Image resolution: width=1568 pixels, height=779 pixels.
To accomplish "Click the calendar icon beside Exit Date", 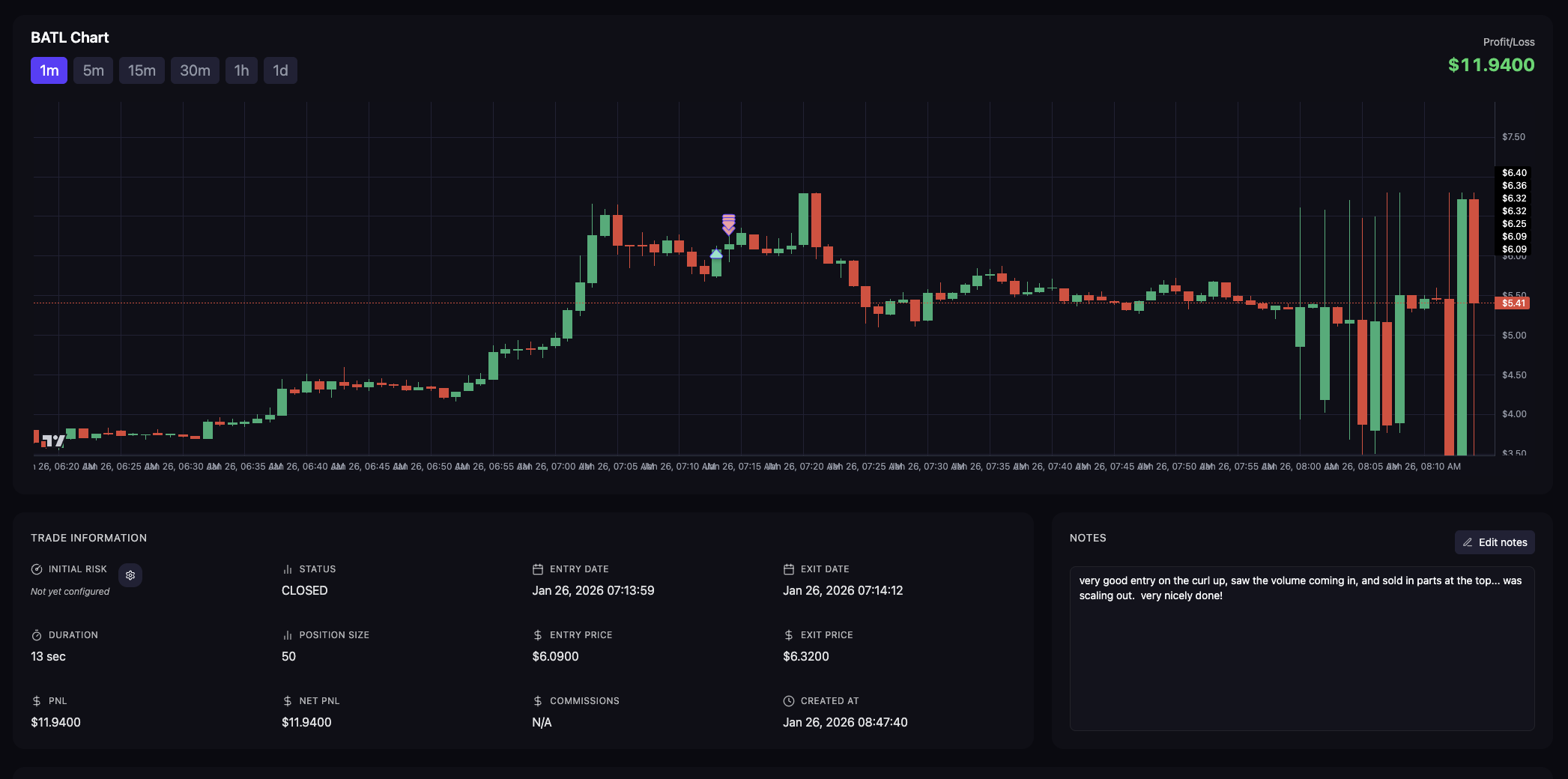I will pos(788,569).
